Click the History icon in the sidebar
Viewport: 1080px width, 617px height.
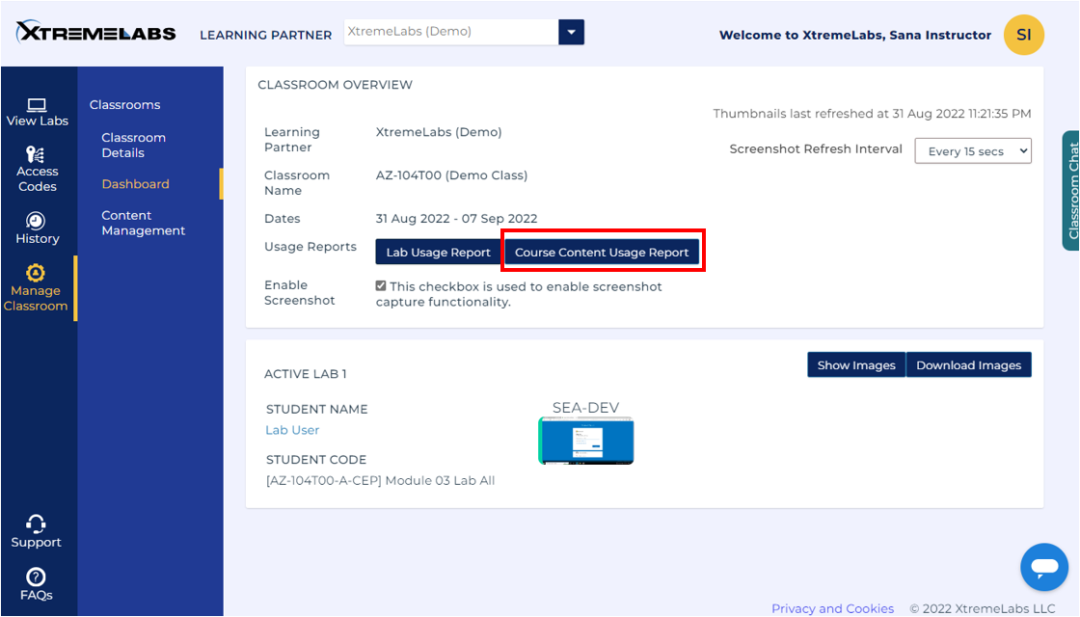(37, 223)
